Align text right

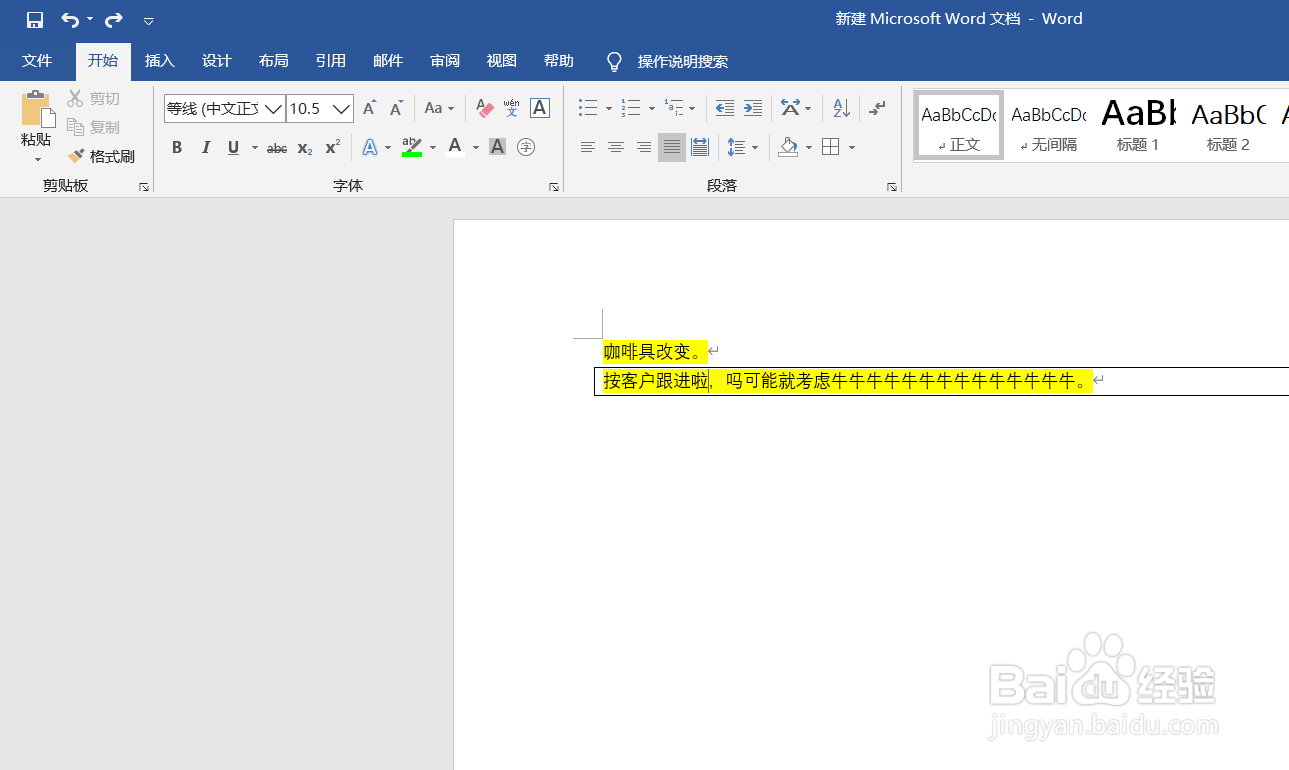coord(644,148)
